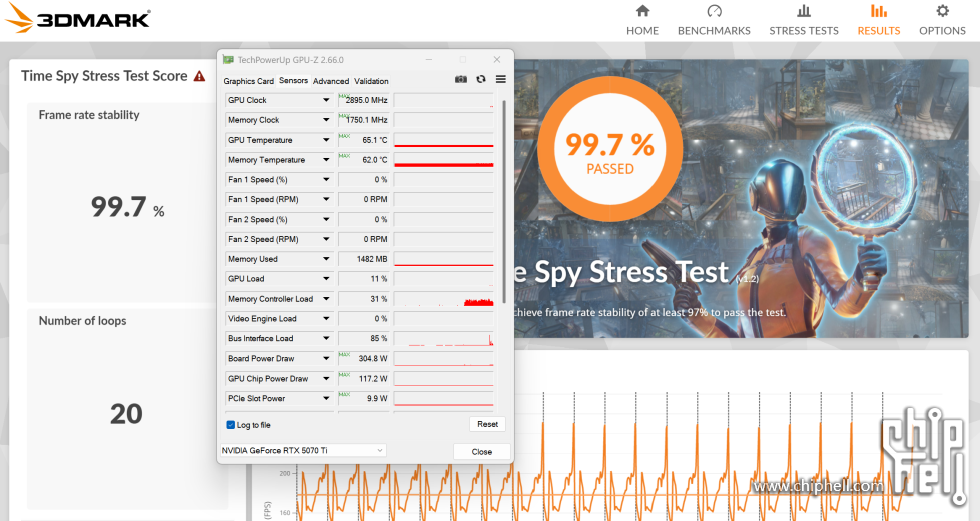Click the warning triangle beside Stress Test Score
Viewport: 980px width, 521px height.
(200, 76)
